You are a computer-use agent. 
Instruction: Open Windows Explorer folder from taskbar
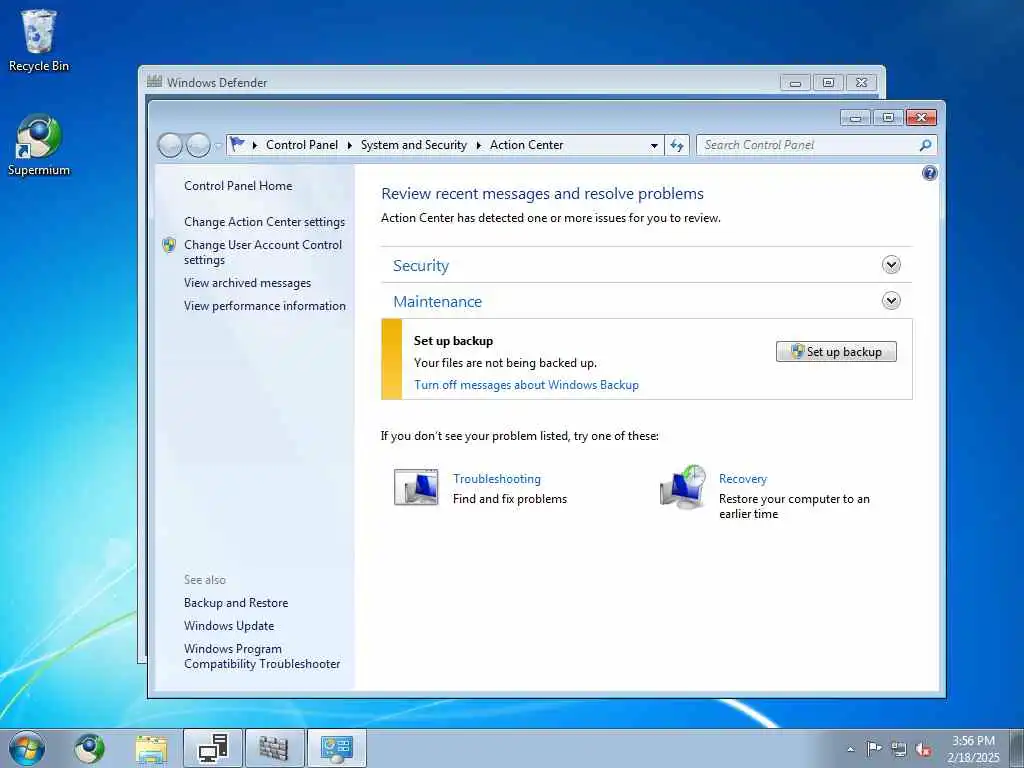[x=152, y=748]
